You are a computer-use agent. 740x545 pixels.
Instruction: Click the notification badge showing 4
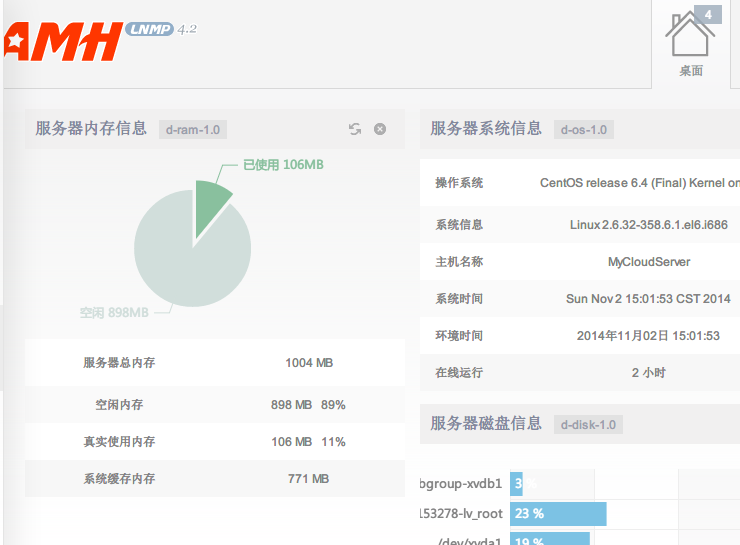click(708, 14)
